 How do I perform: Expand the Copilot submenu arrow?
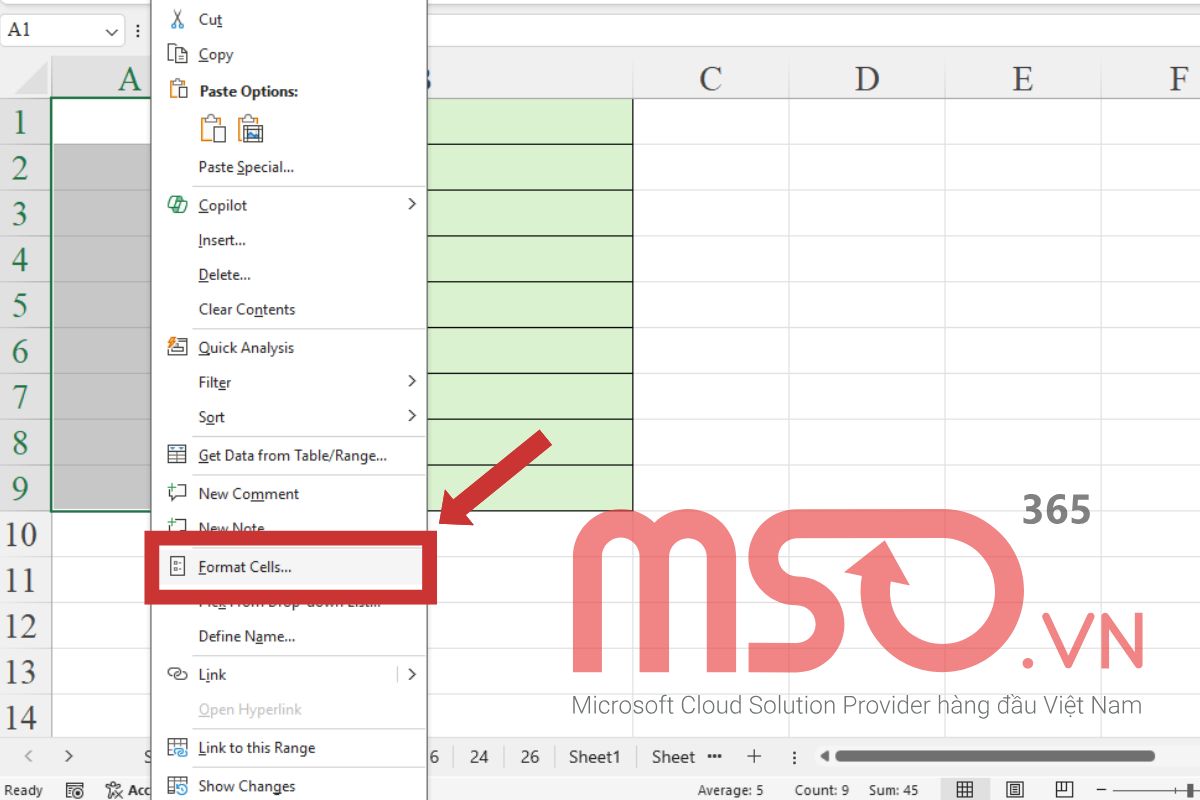pyautogui.click(x=412, y=204)
